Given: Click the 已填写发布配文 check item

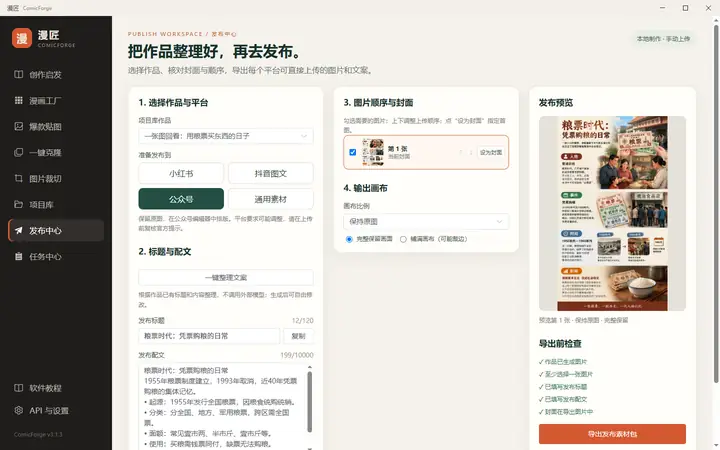Looking at the screenshot, I should point(563,399).
